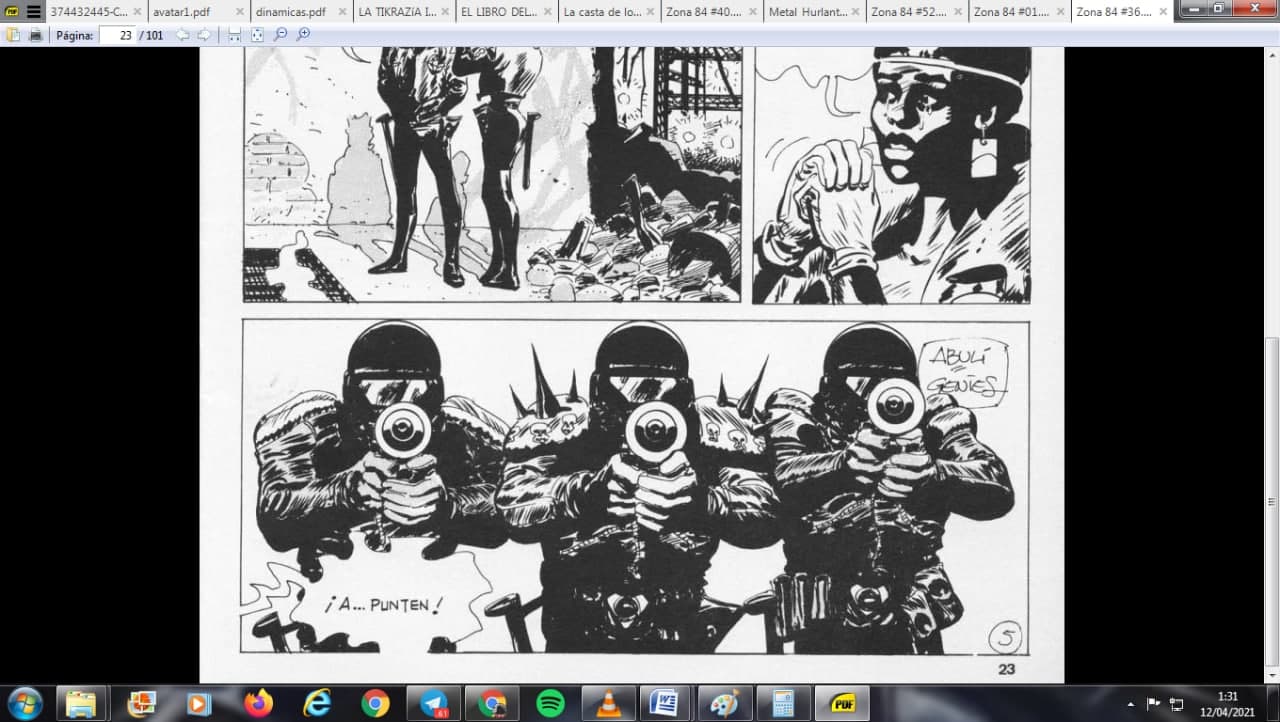Click the ¡A... PUNTEN! speech text
1280x722 pixels.
(383, 604)
